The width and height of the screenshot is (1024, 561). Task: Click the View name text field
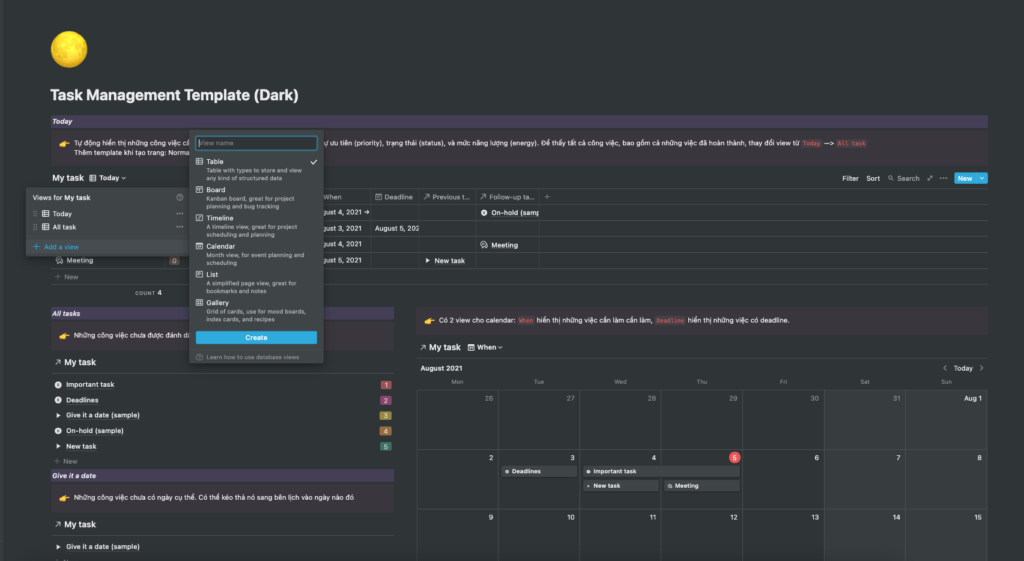[x=256, y=143]
